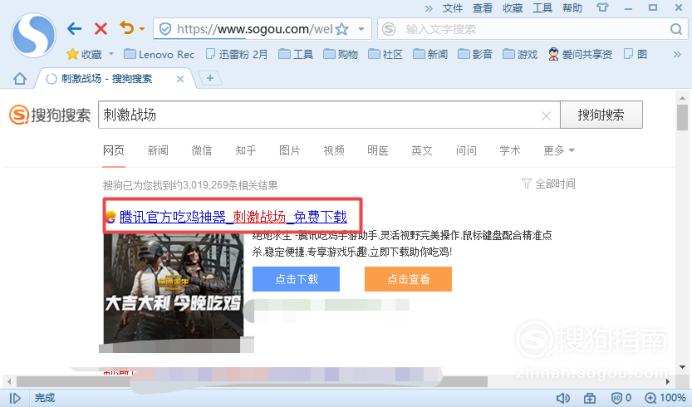This screenshot has height=407, width=692.
Task: Mute sound with the speaker icon
Action: click(x=563, y=398)
